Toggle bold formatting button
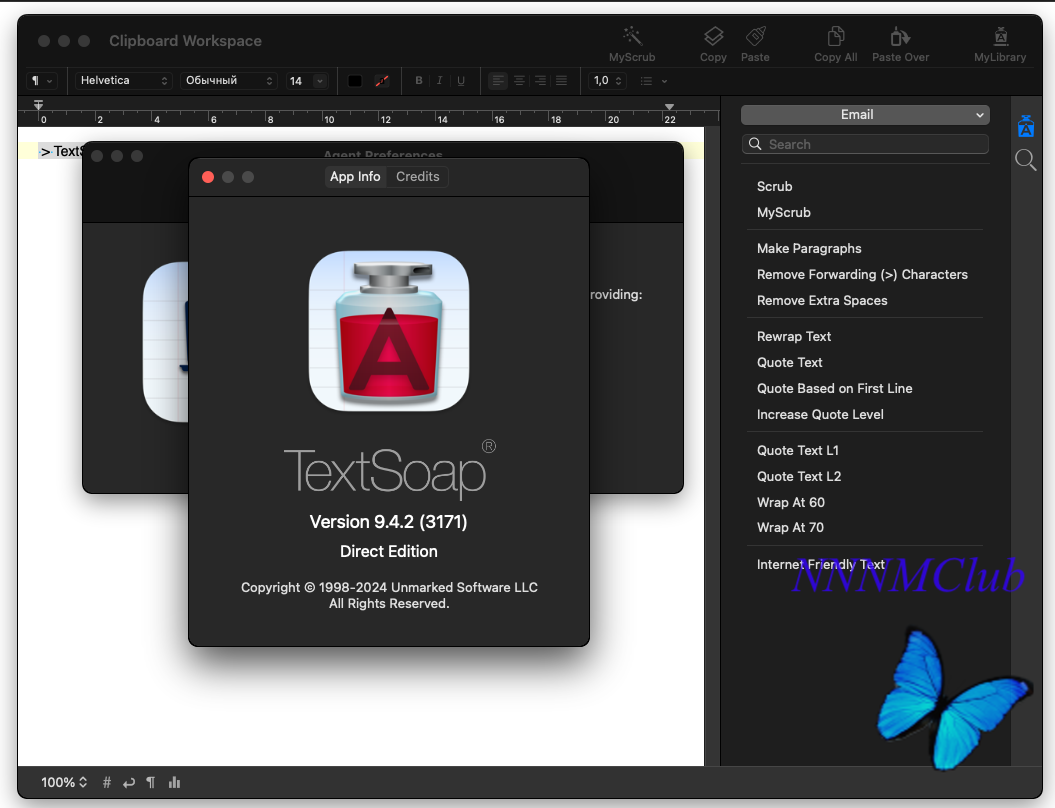 point(419,81)
